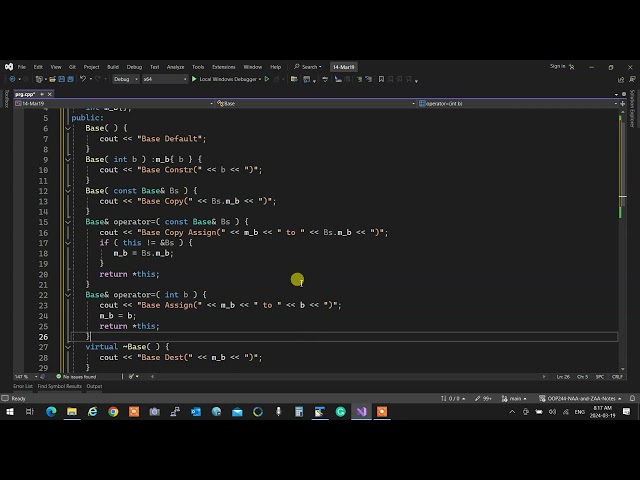Save the current file
This screenshot has width=640, height=480.
pos(62,79)
